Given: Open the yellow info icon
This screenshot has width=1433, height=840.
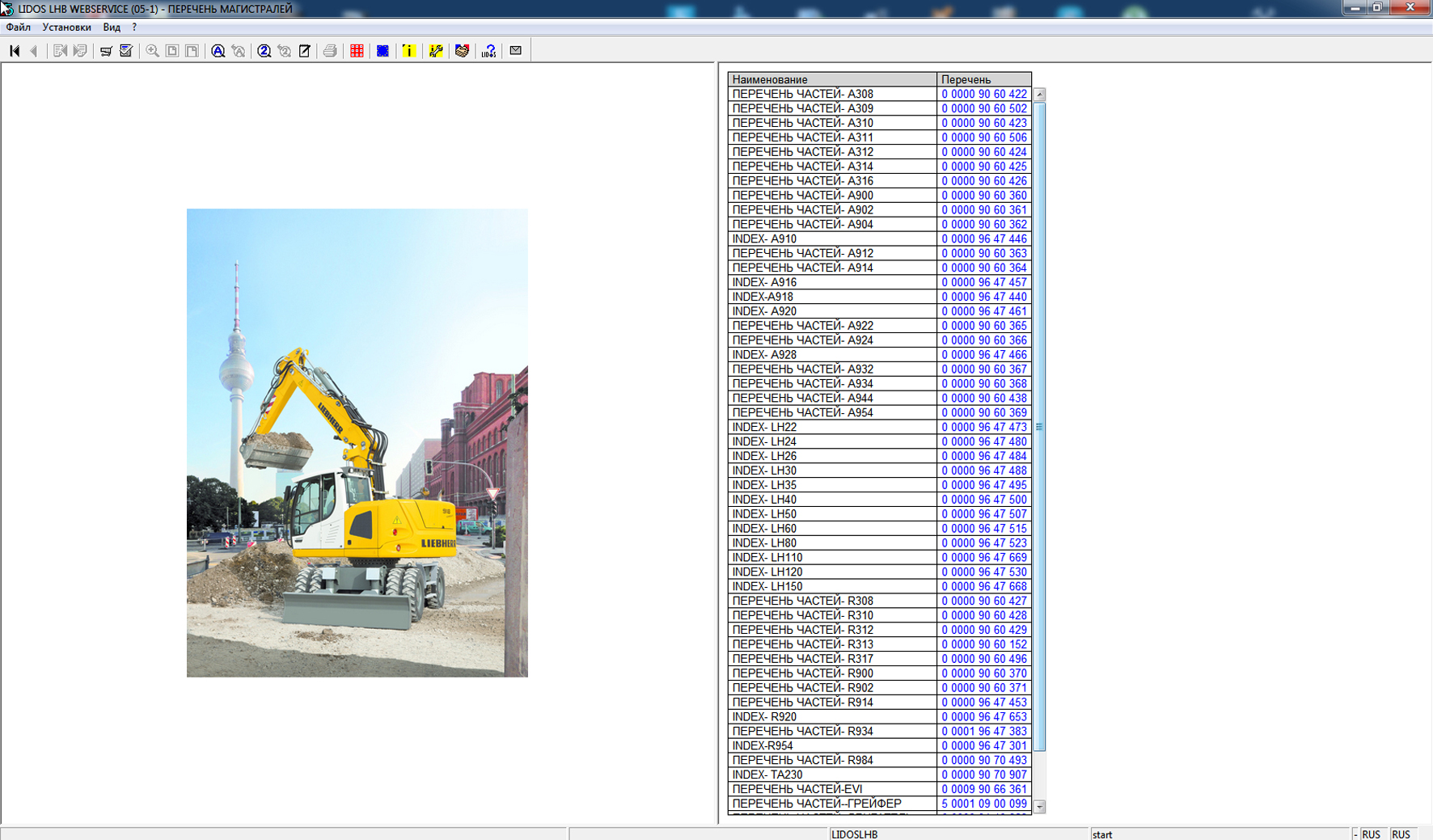Looking at the screenshot, I should click(x=409, y=51).
